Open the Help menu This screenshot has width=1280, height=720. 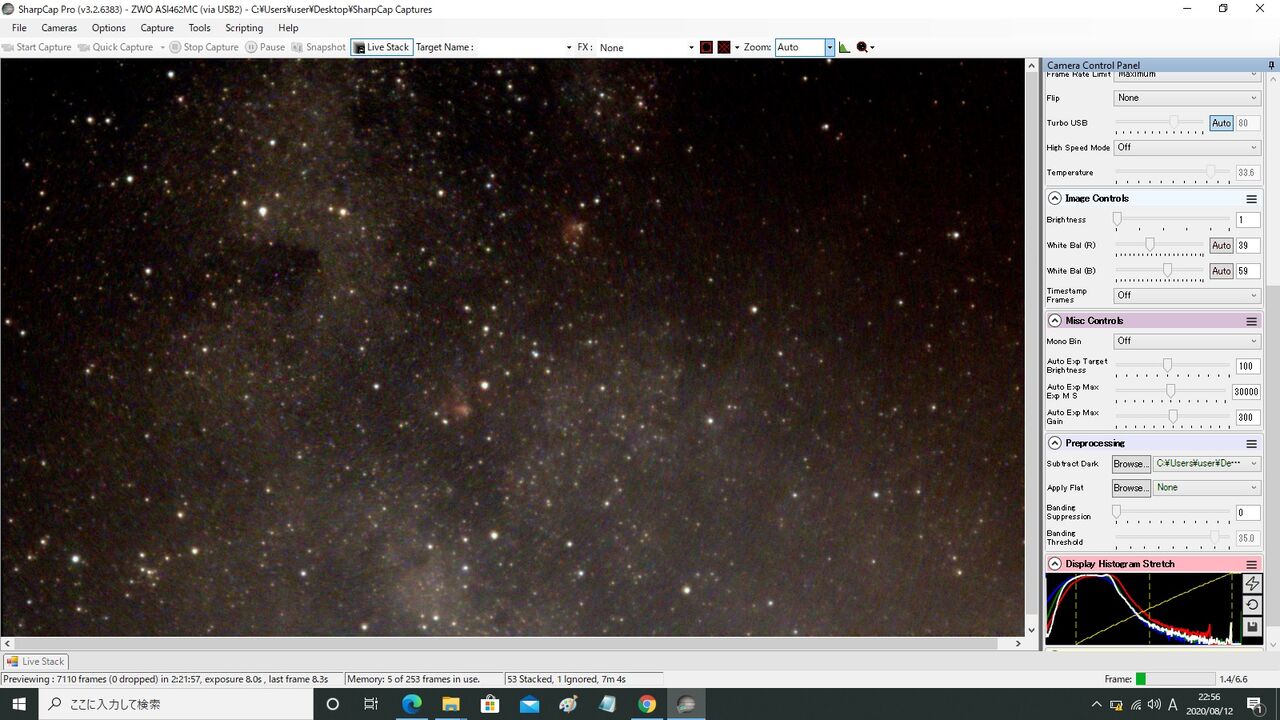click(288, 28)
